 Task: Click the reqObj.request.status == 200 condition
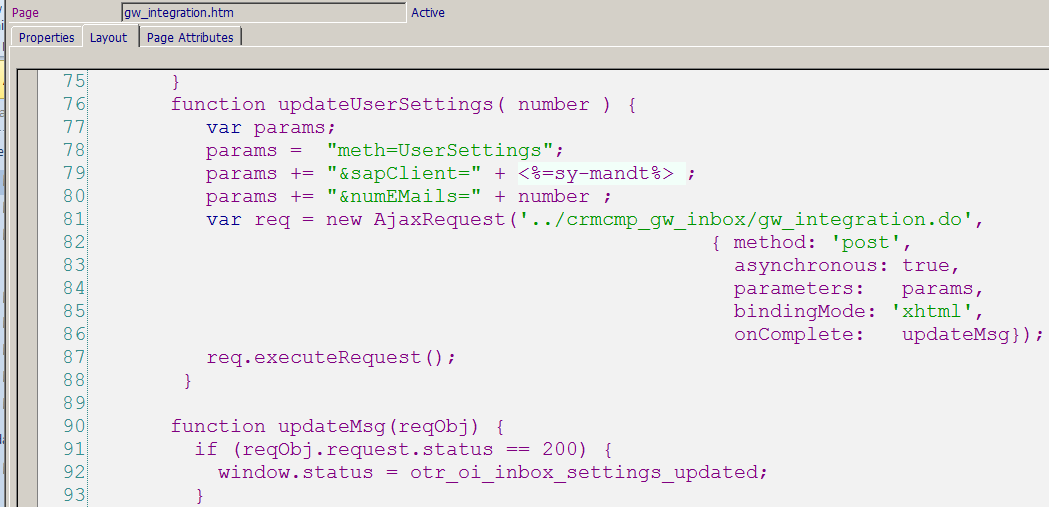409,449
